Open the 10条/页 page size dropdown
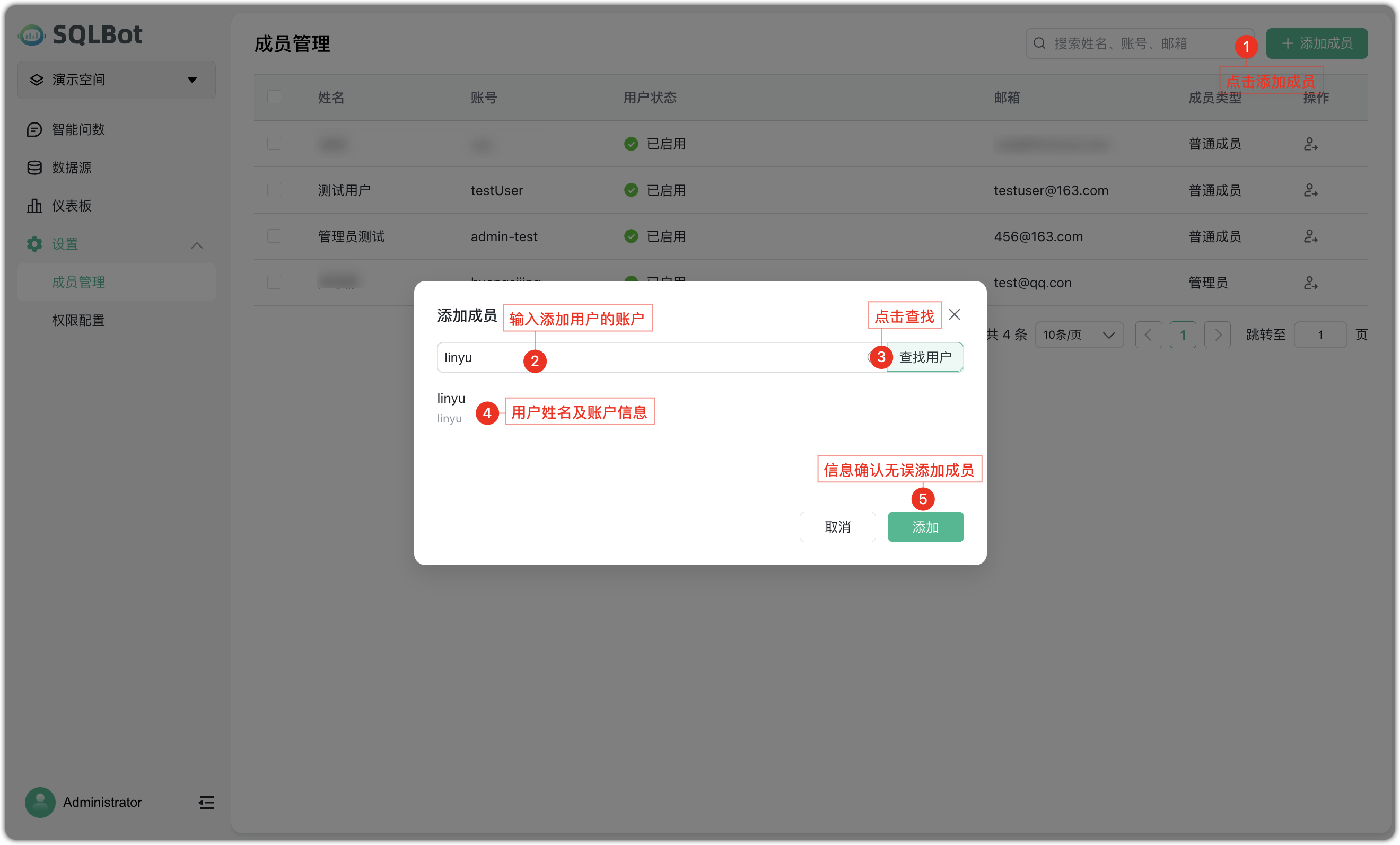Image resolution: width=1400 pixels, height=845 pixels. pos(1079,335)
